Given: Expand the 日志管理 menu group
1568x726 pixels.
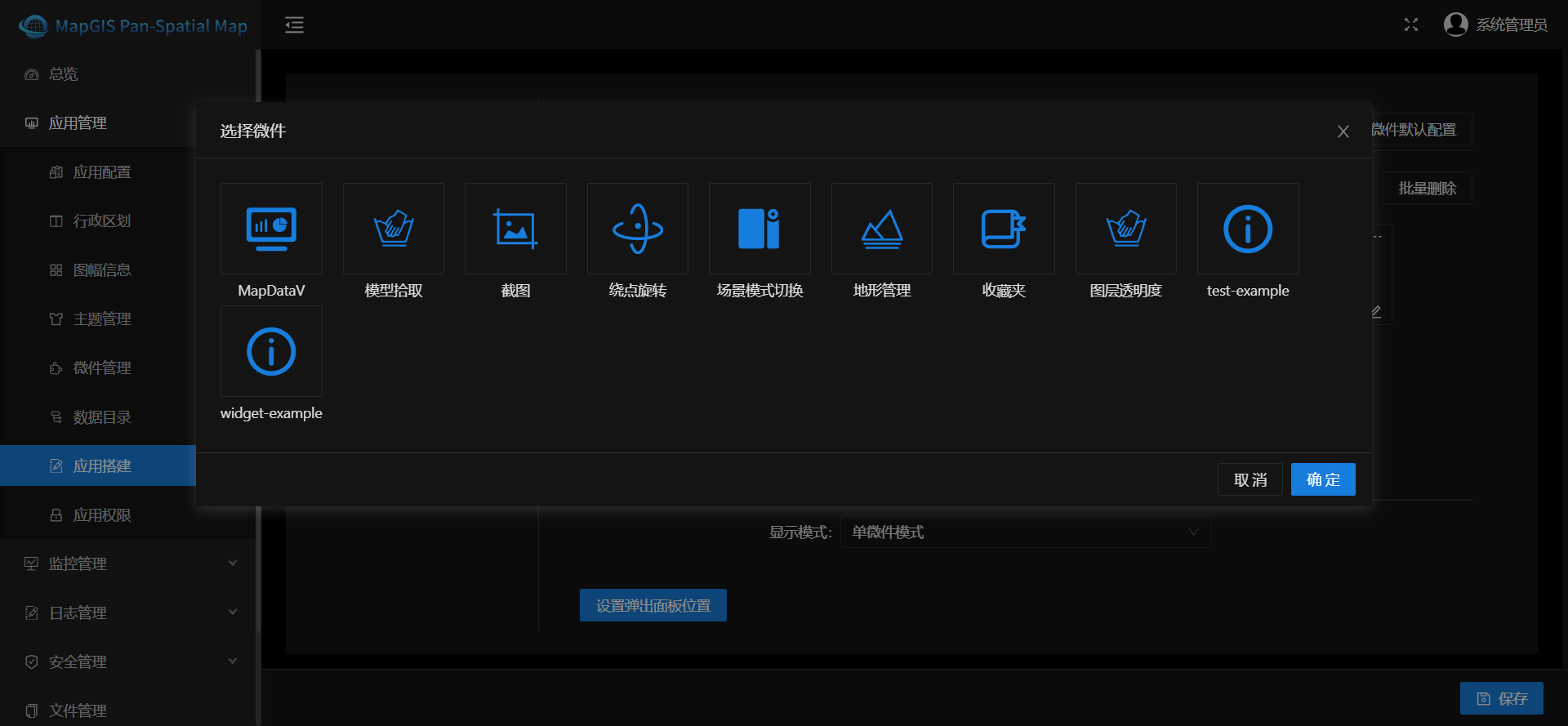Looking at the screenshot, I should coord(127,613).
